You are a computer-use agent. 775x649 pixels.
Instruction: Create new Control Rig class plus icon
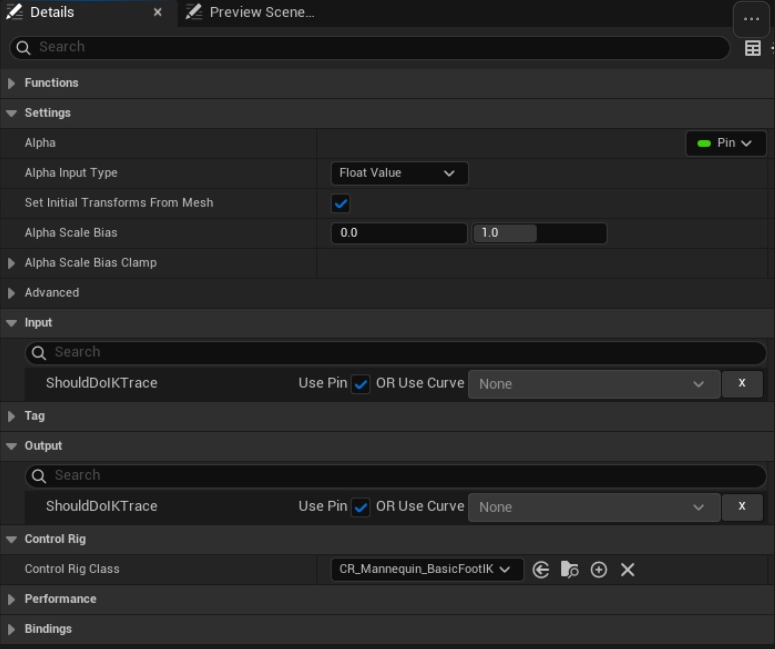(599, 570)
